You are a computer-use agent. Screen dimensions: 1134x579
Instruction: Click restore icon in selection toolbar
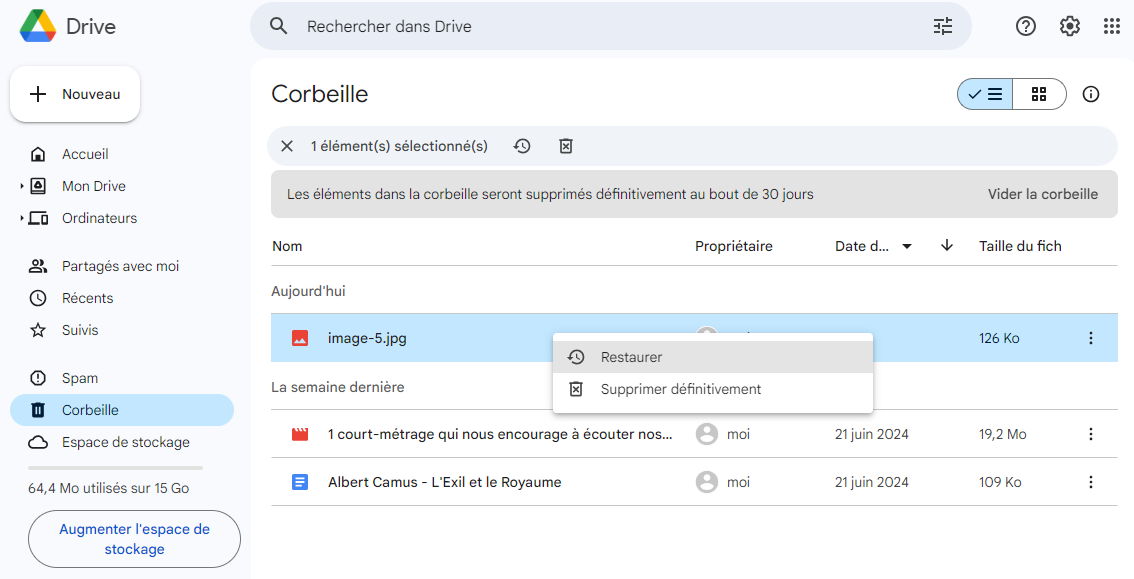coord(522,146)
